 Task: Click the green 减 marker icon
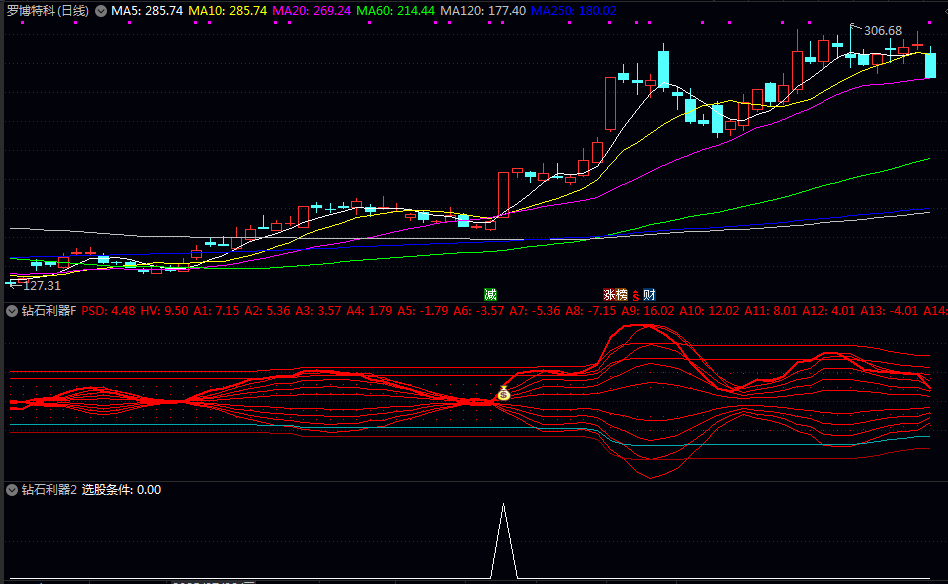click(x=490, y=295)
